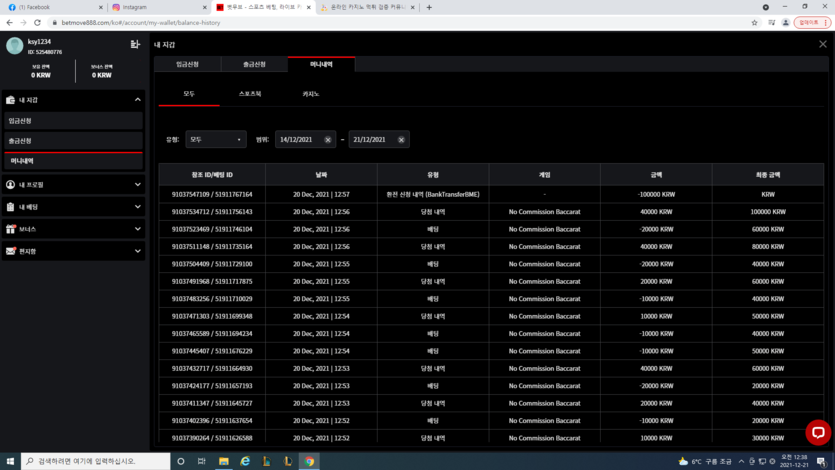Open Windows Start menu
835x470 pixels.
pyautogui.click(x=10, y=461)
